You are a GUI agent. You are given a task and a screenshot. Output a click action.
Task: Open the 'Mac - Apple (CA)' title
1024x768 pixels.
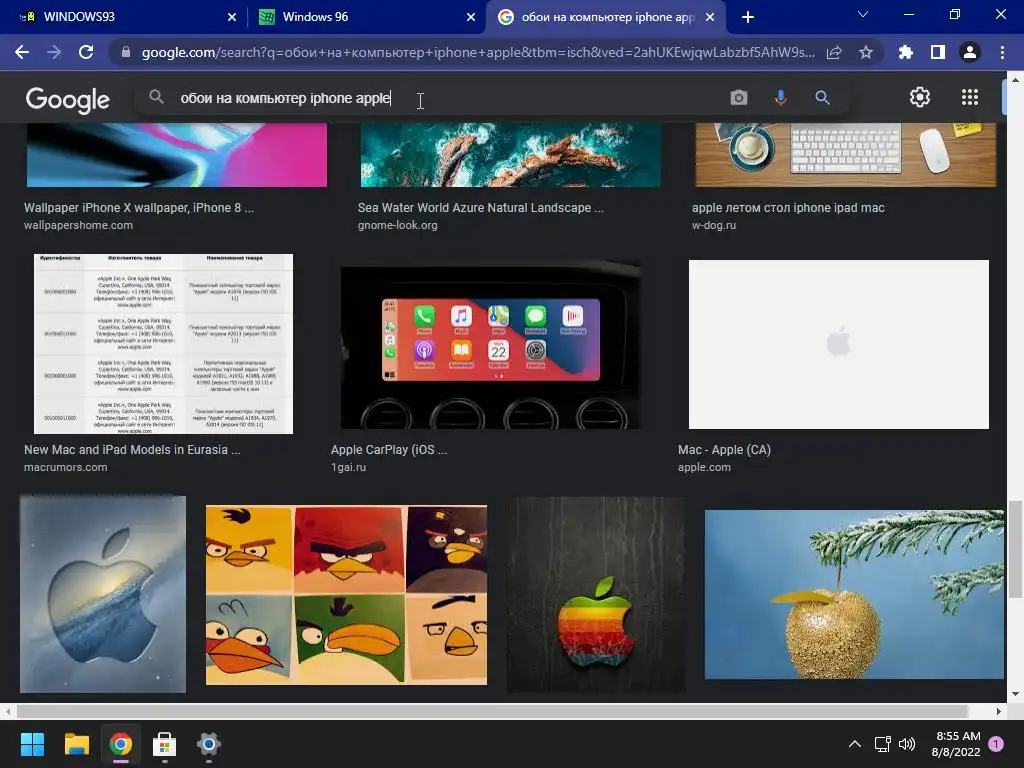(x=724, y=449)
